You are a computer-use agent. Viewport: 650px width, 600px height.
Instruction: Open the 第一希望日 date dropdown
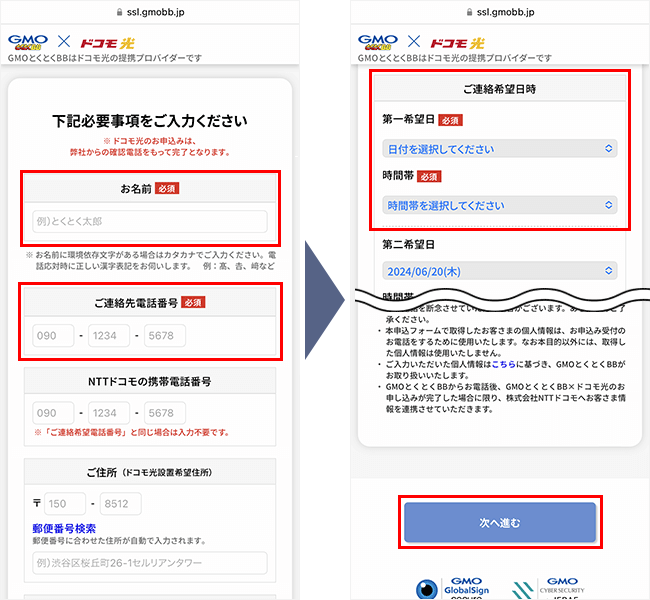point(499,149)
